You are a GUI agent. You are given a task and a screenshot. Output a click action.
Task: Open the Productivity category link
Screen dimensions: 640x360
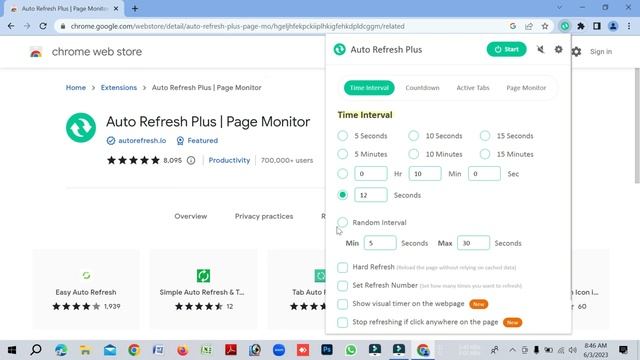point(229,160)
